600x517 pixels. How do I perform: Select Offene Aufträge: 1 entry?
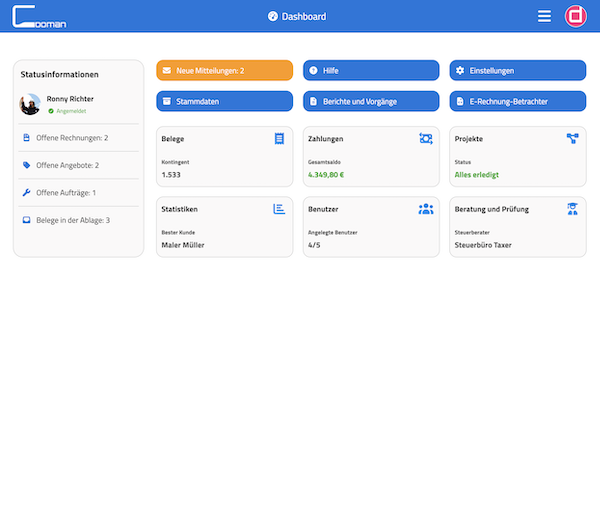78,193
